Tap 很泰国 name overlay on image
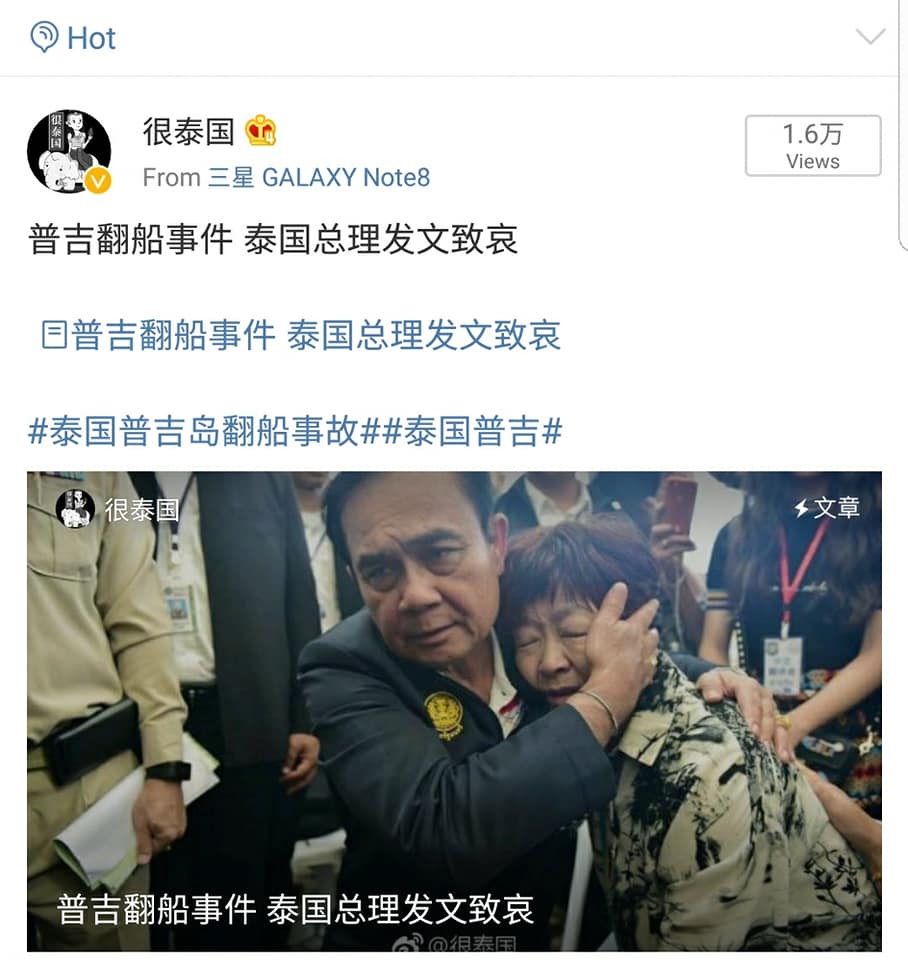This screenshot has width=908, height=960. (x=142, y=509)
